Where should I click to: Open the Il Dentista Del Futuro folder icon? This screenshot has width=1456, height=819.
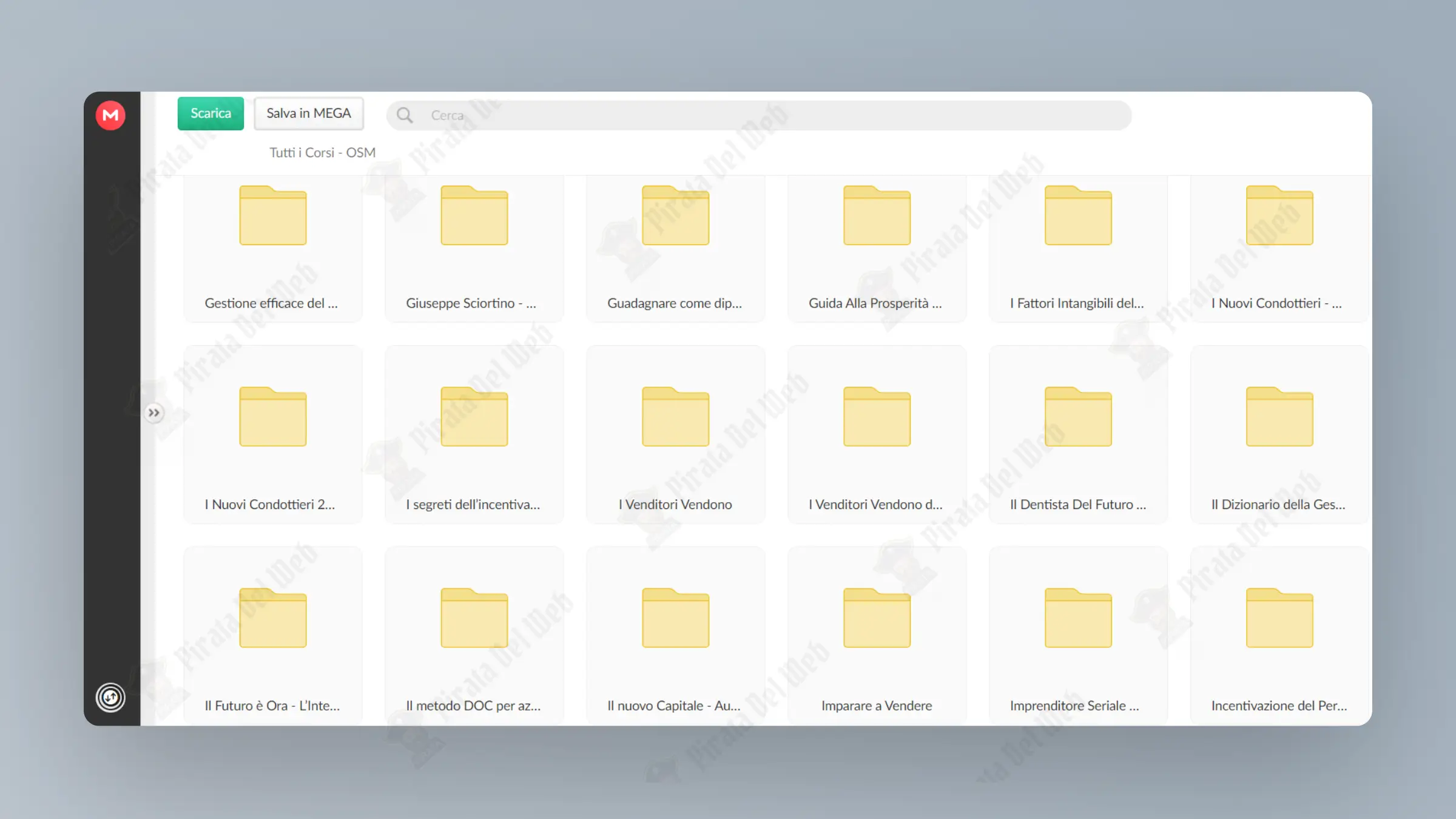coord(1079,417)
